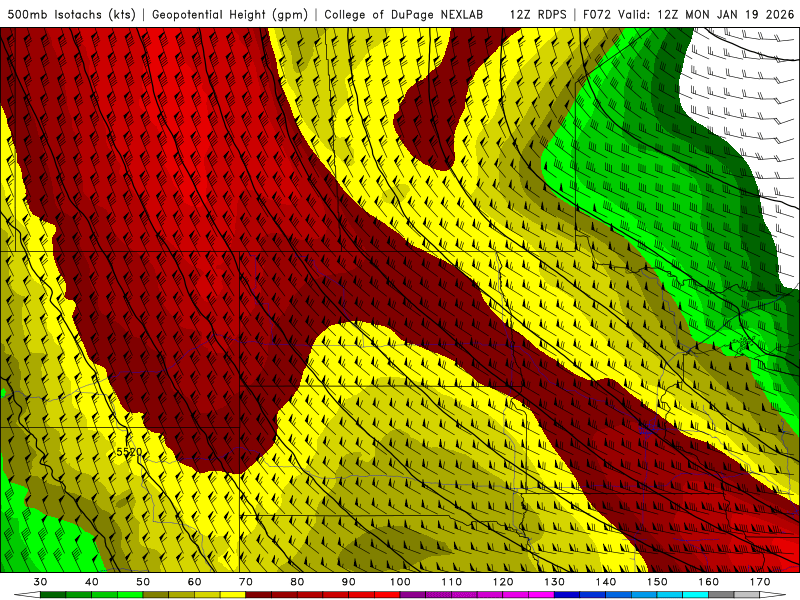Viewport: 800px width, 600px height.
Task: Click the "College of DuPage NEXLAB" credit text
Action: click(403, 14)
